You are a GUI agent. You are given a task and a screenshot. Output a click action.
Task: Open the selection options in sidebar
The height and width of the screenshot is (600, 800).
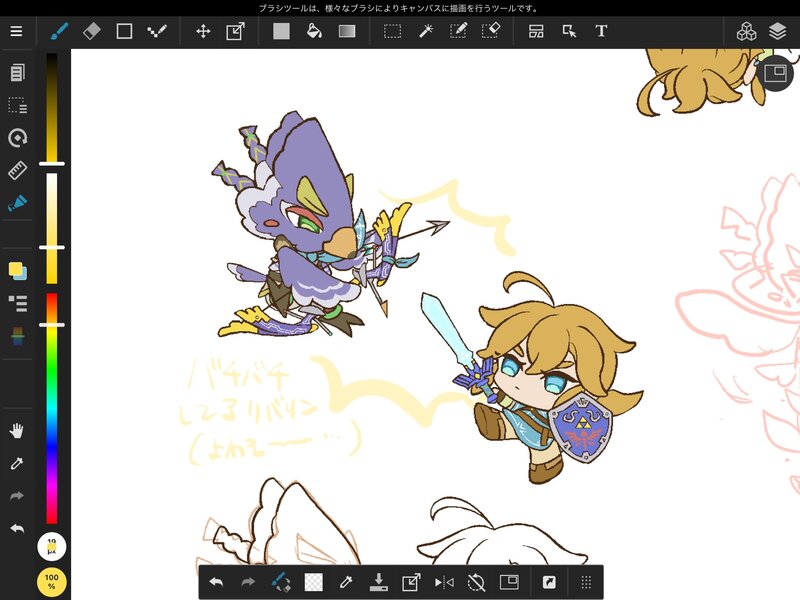click(17, 105)
